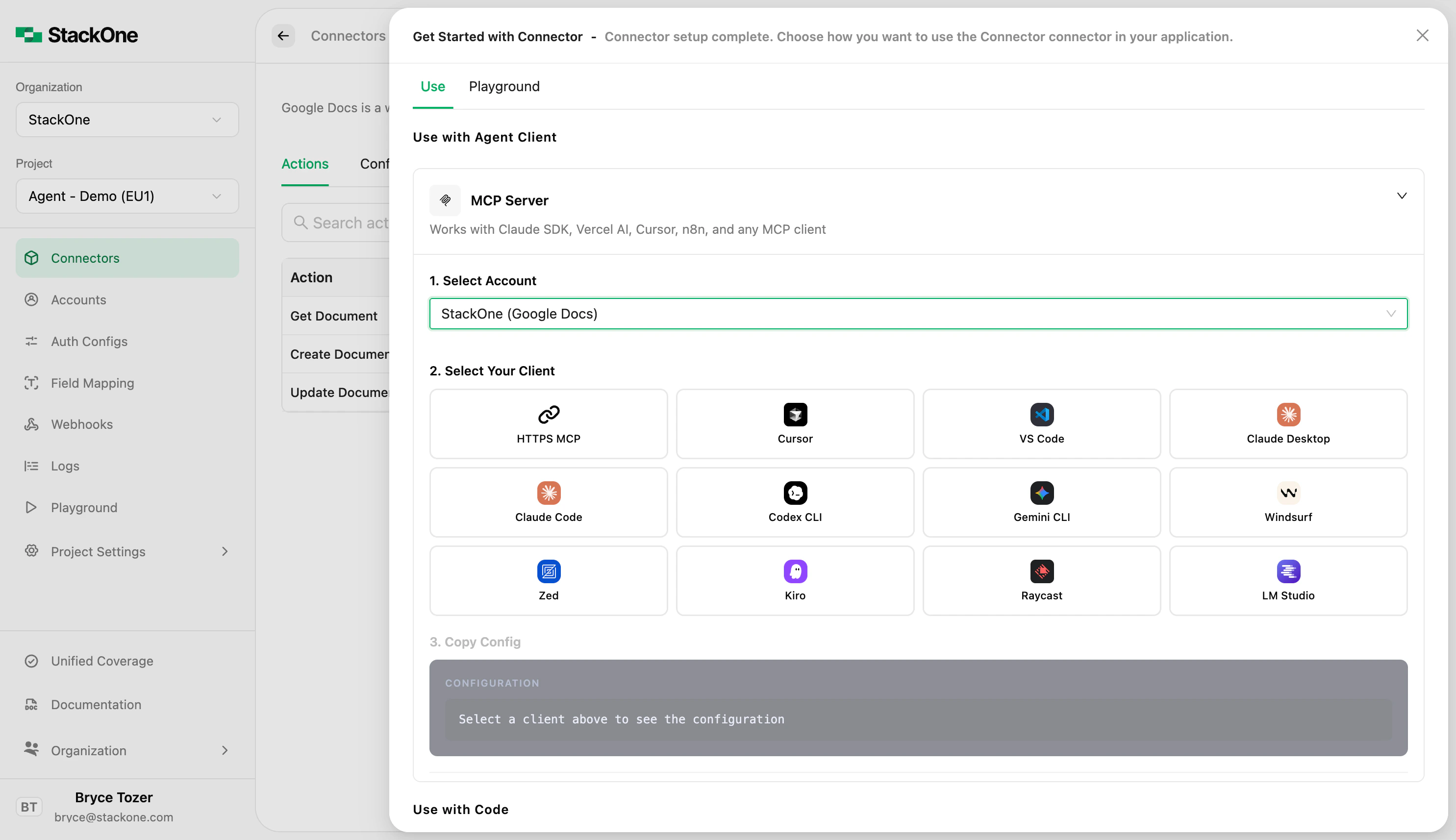Collapse the MCP Server panel
Screen dimensions: 1456x840
(x=1402, y=196)
